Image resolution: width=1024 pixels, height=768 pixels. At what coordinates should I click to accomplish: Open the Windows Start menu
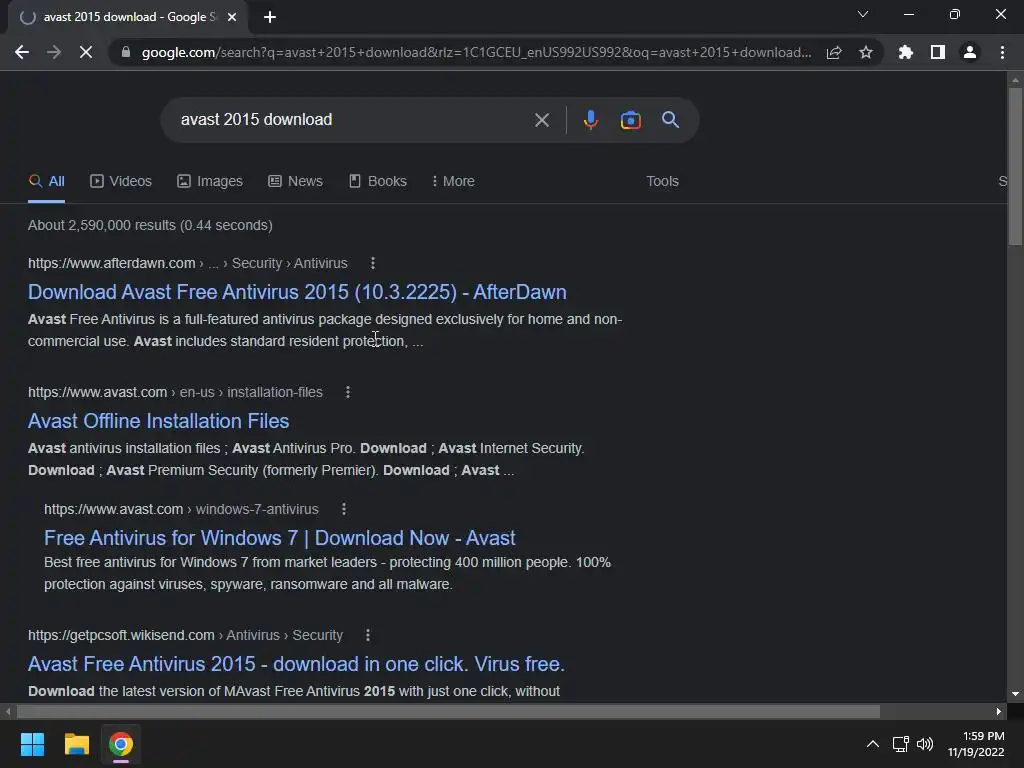pos(32,744)
